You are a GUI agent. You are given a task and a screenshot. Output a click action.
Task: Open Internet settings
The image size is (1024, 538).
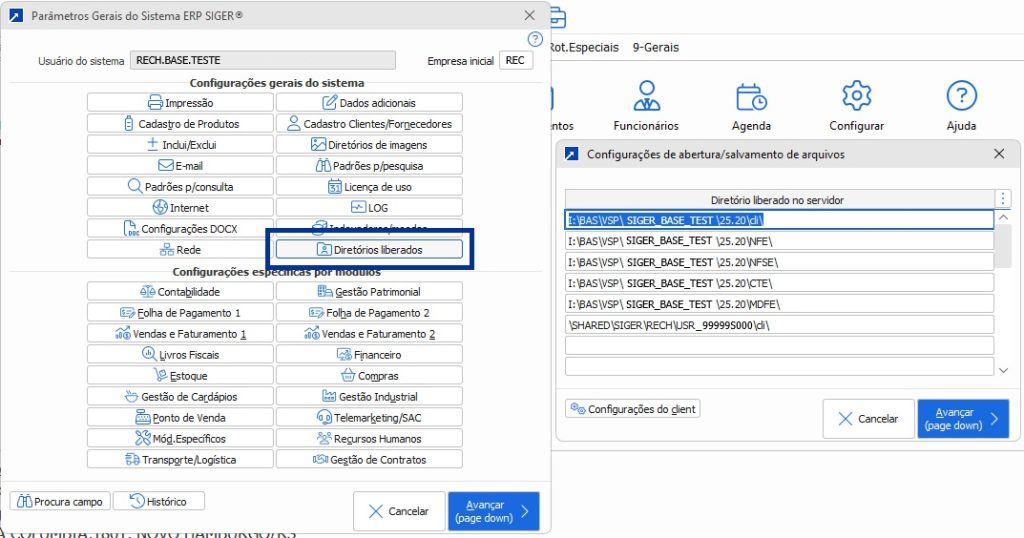pyautogui.click(x=180, y=207)
